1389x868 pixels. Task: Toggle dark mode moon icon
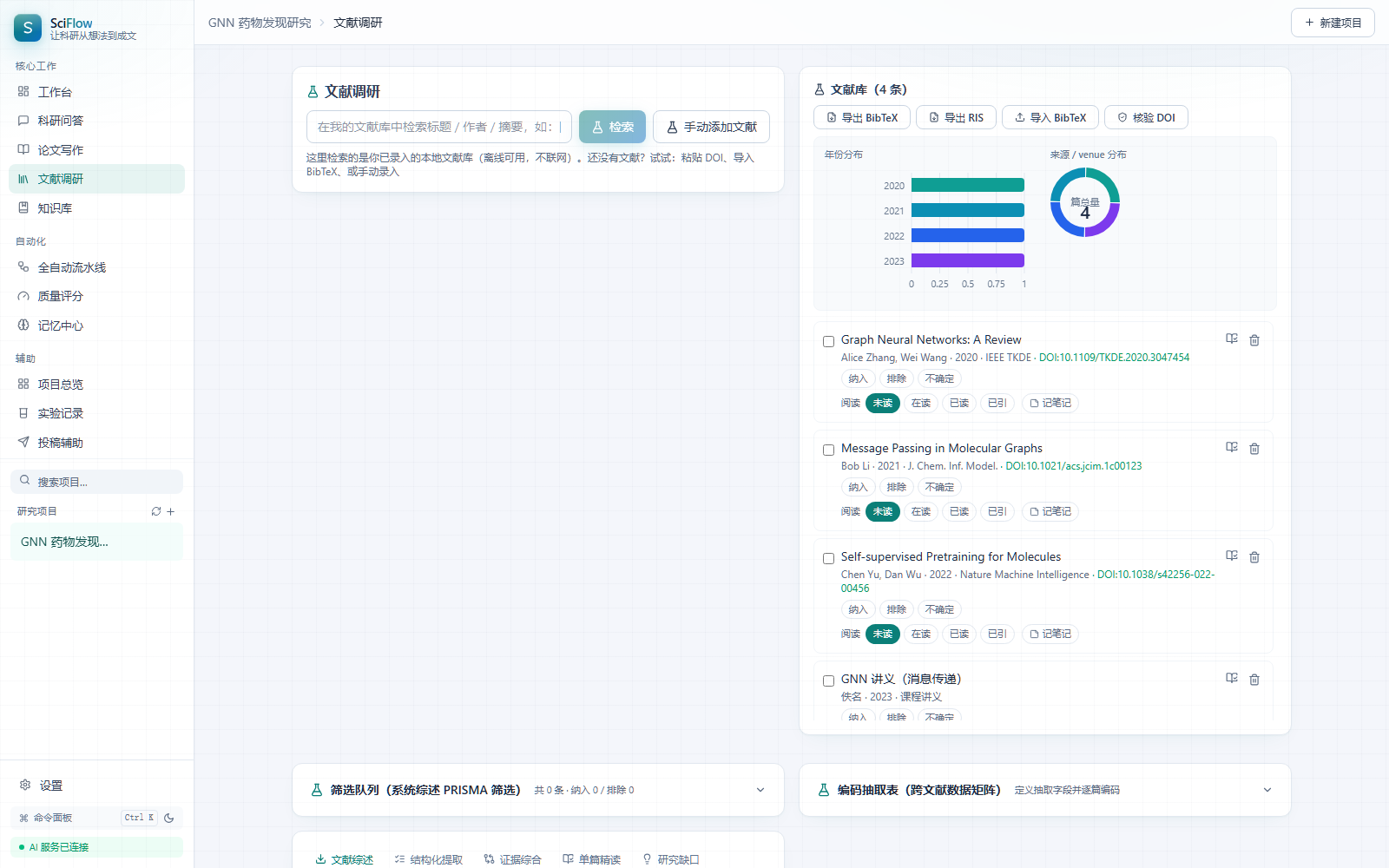[x=169, y=818]
